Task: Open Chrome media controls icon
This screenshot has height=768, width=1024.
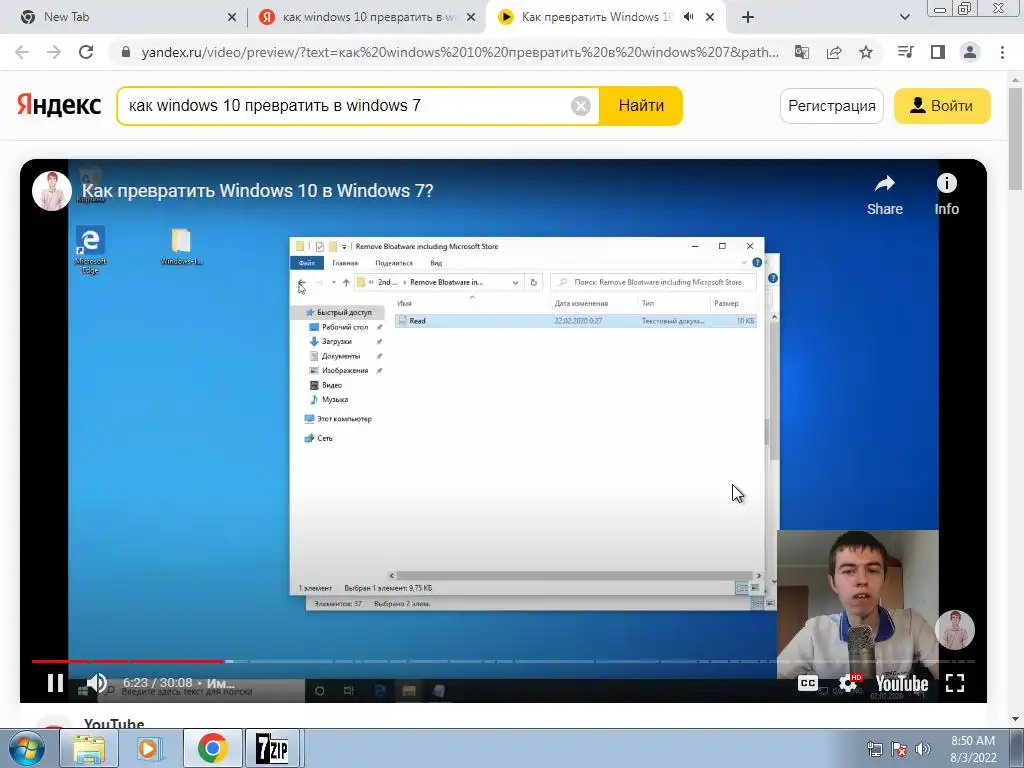Action: [x=906, y=52]
